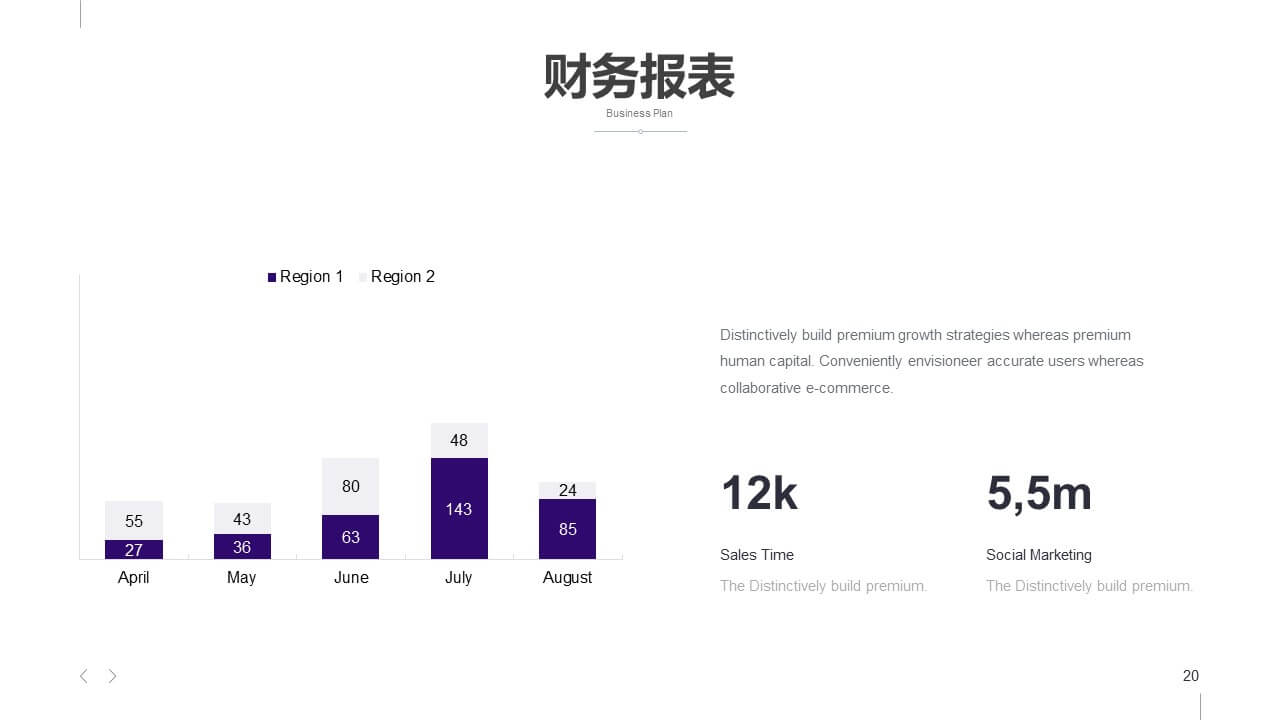Select the 5,5m statistic figure
The height and width of the screenshot is (720, 1280).
[x=1039, y=494]
